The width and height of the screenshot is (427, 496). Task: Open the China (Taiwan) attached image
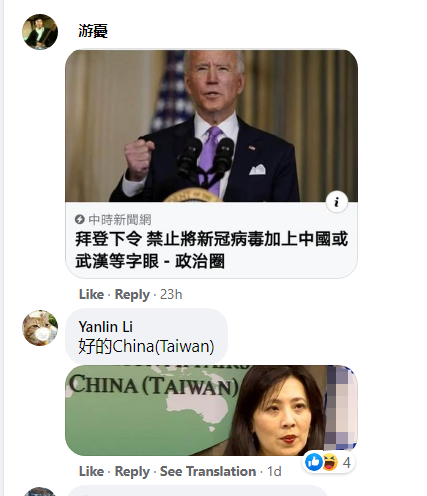(x=211, y=410)
